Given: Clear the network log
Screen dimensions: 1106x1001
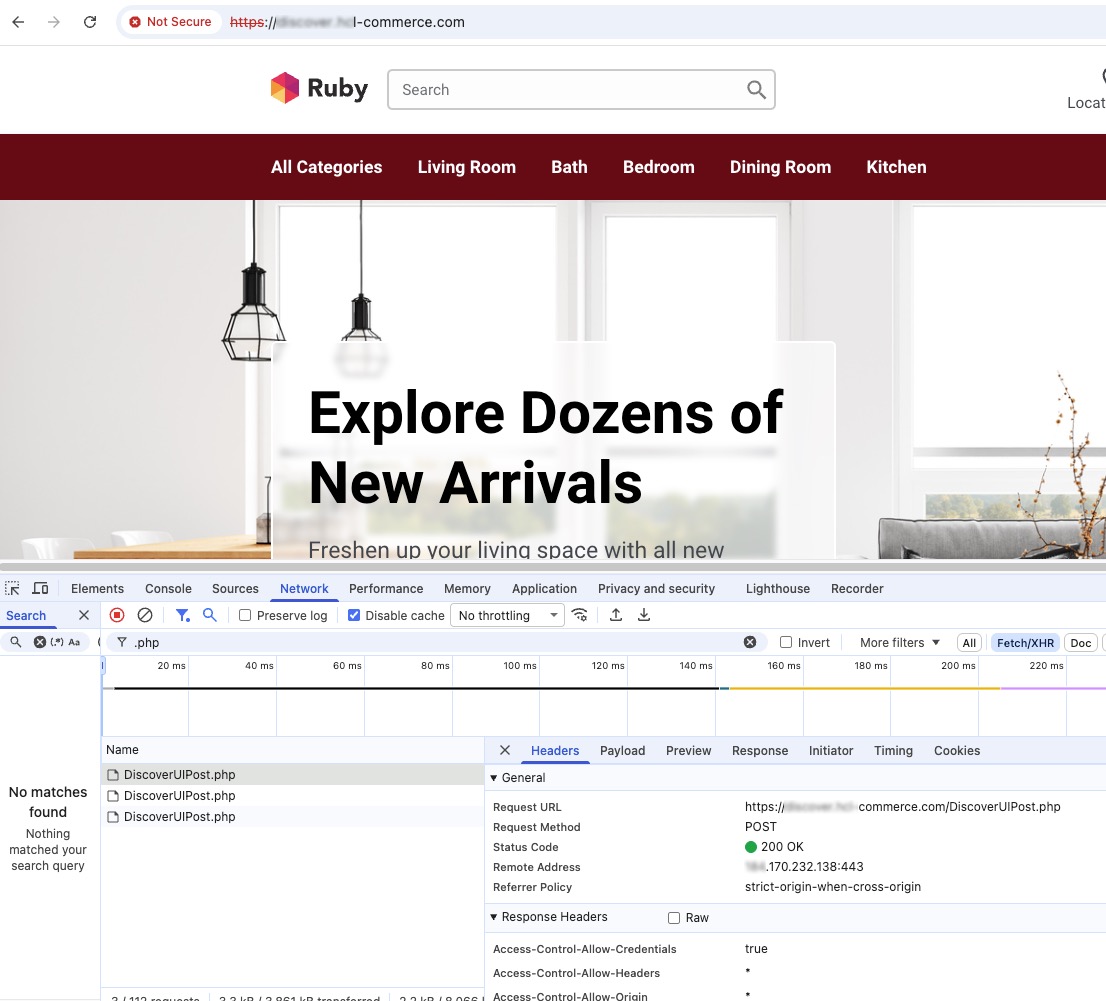Looking at the screenshot, I should click(x=145, y=615).
